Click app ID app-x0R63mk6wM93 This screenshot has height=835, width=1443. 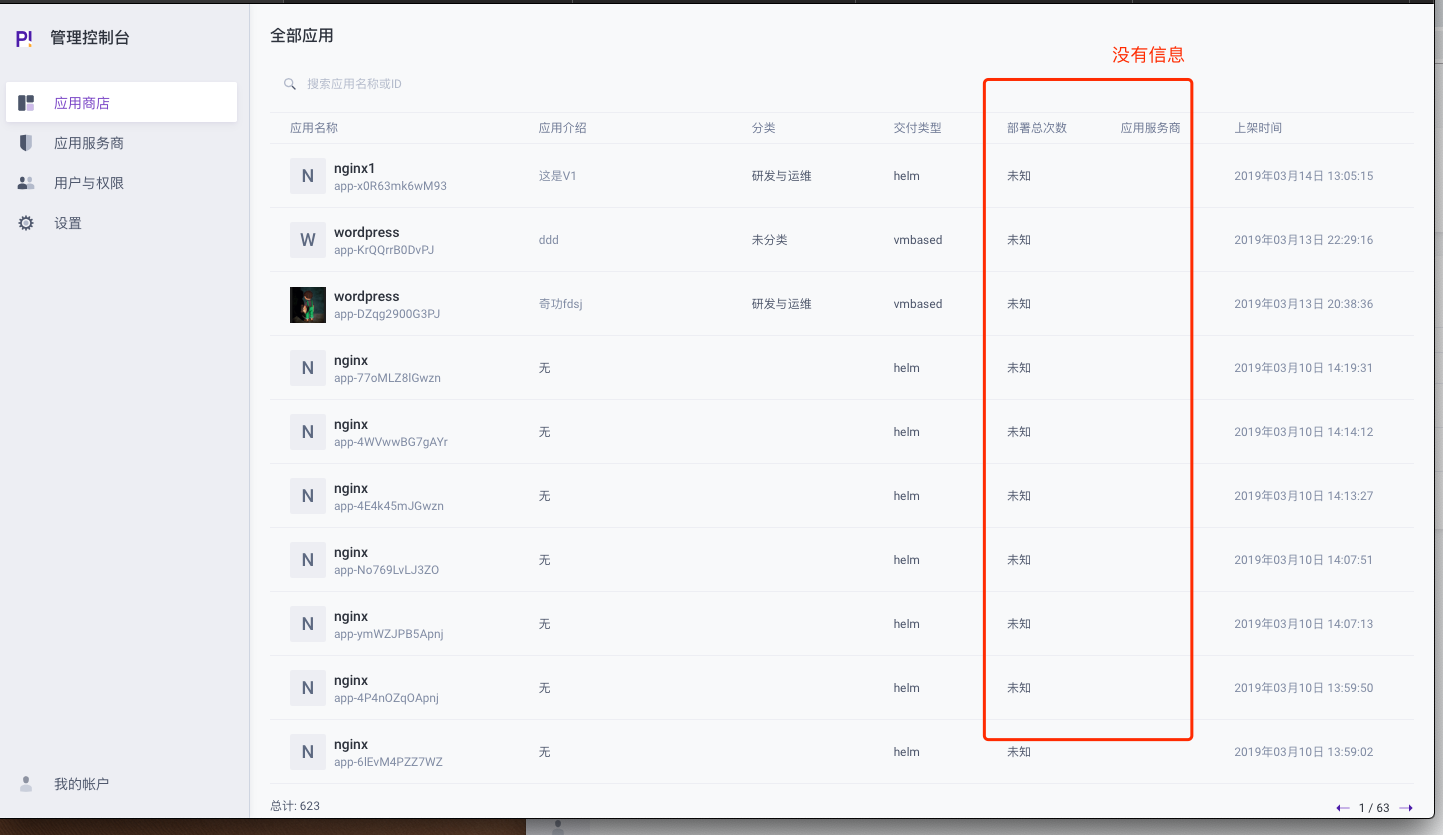point(390,186)
